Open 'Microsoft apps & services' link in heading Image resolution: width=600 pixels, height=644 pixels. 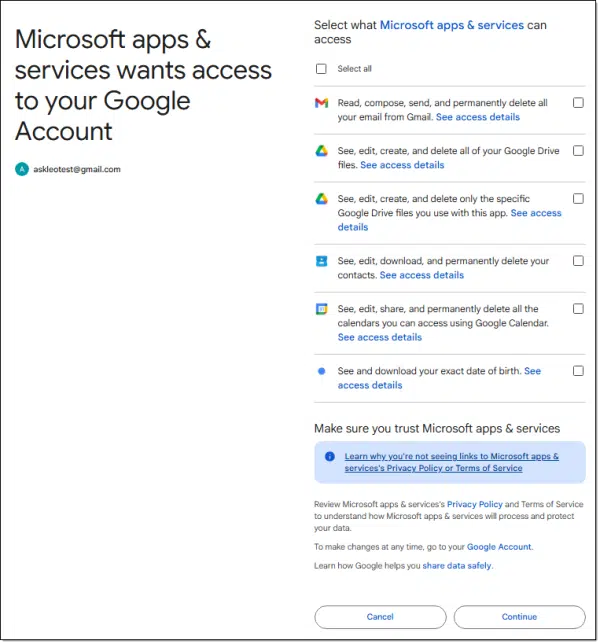[452, 25]
